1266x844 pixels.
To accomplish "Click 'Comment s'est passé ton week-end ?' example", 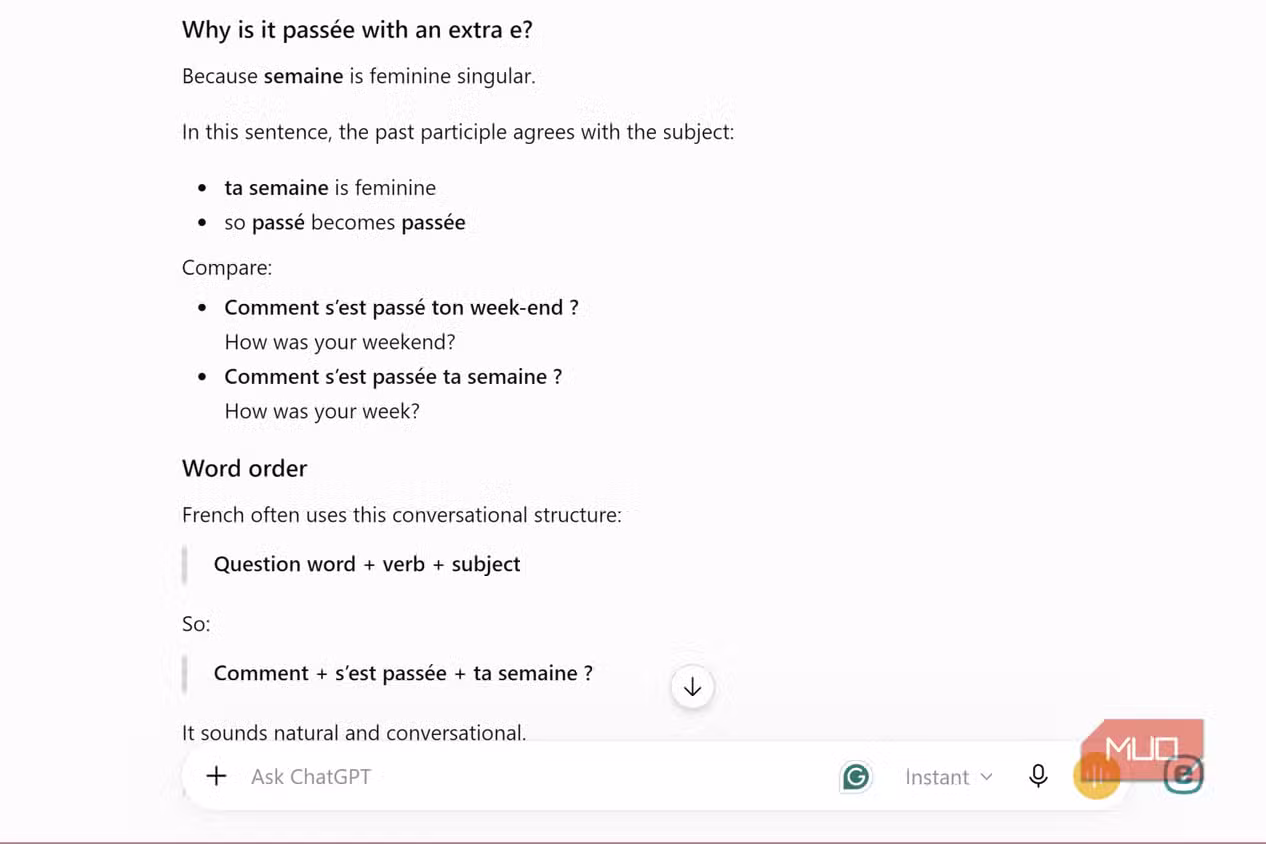I will (x=401, y=307).
